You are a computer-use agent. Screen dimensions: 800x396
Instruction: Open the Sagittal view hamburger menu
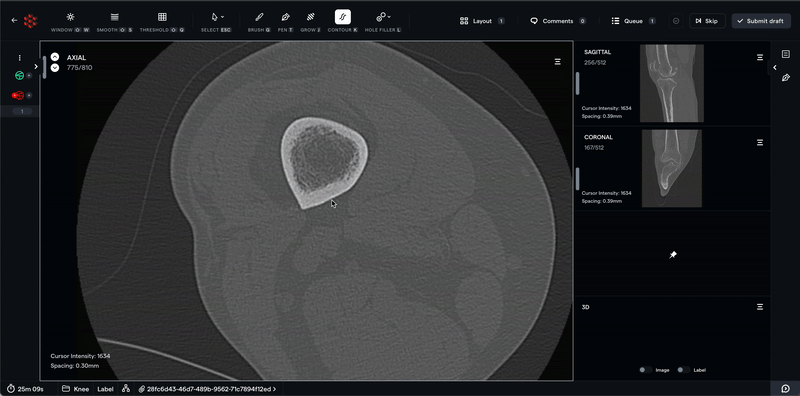click(760, 57)
